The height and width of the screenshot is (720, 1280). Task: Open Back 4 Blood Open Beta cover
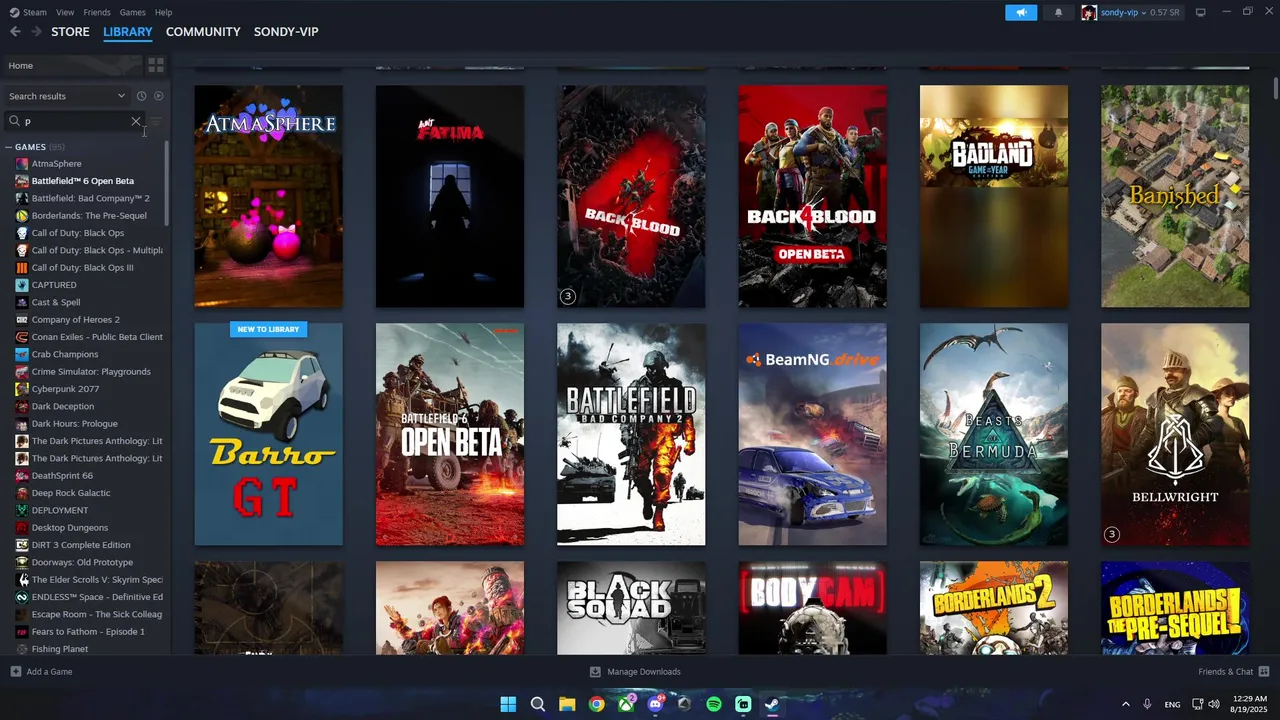[x=812, y=196]
